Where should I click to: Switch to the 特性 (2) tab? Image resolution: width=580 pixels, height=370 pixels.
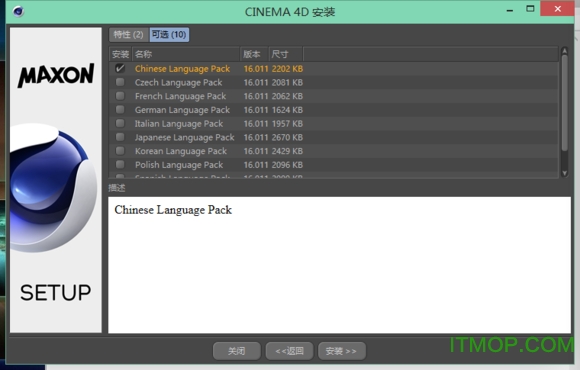pyautogui.click(x=128, y=35)
